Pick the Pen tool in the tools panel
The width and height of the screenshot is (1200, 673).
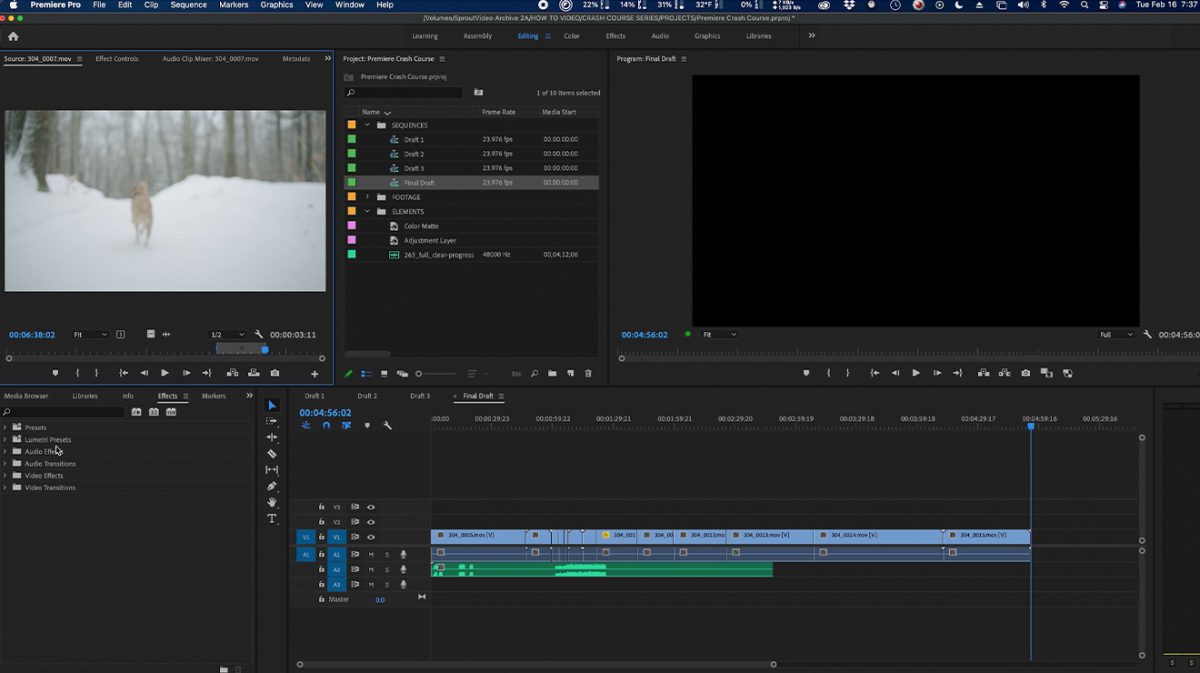click(272, 486)
